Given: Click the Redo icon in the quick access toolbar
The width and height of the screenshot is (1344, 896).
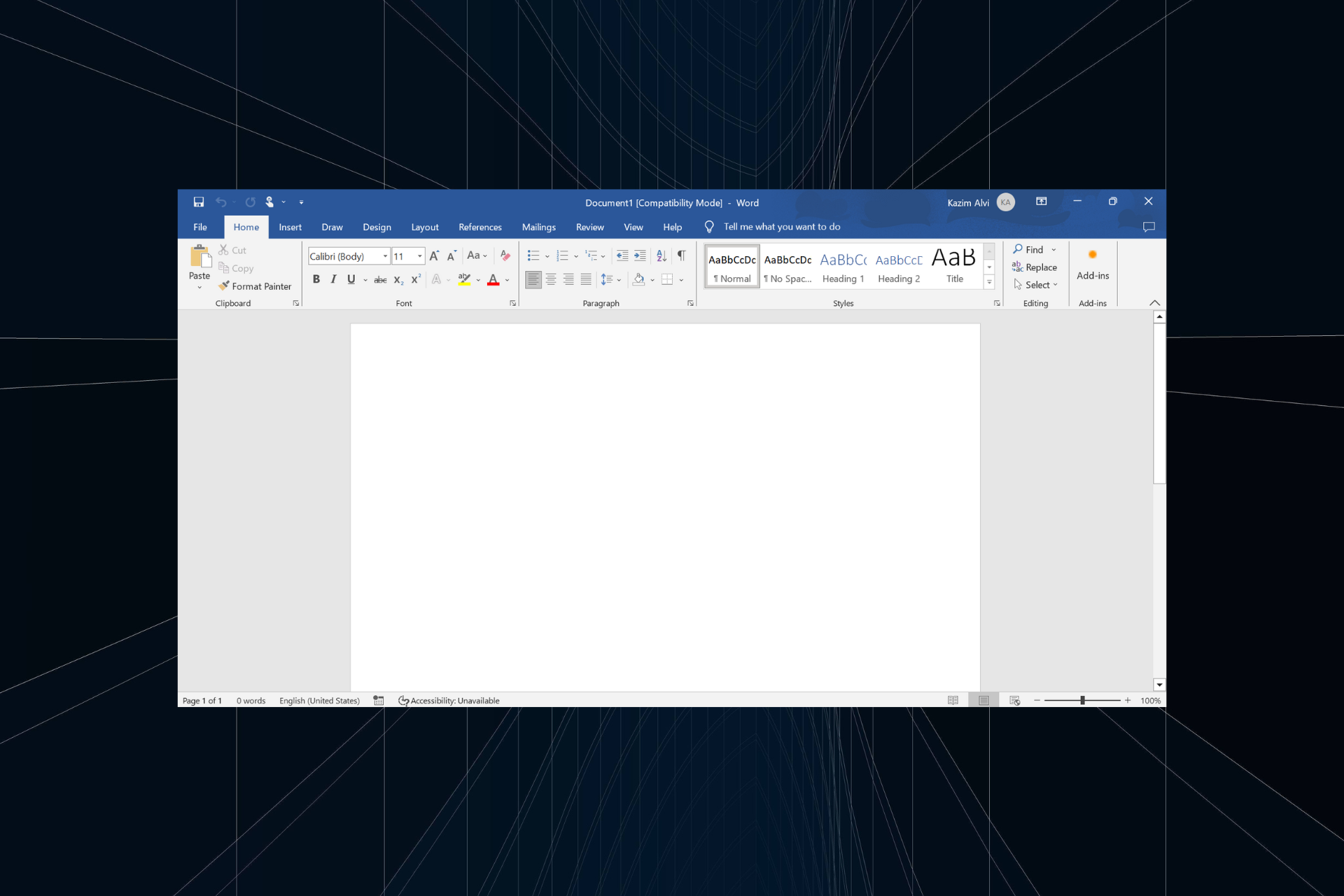Looking at the screenshot, I should 250,202.
